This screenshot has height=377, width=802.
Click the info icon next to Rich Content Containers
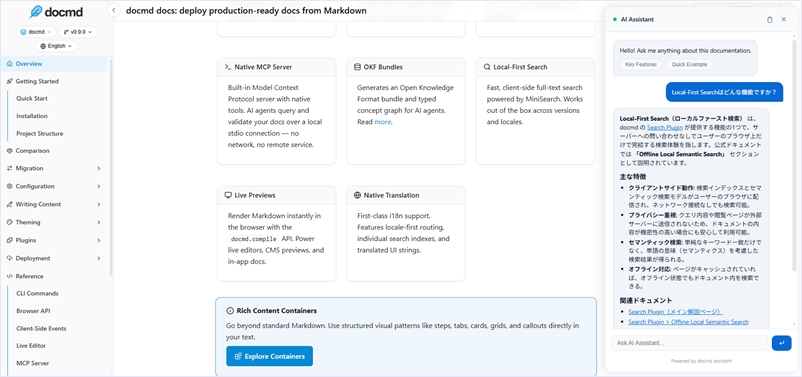point(230,311)
